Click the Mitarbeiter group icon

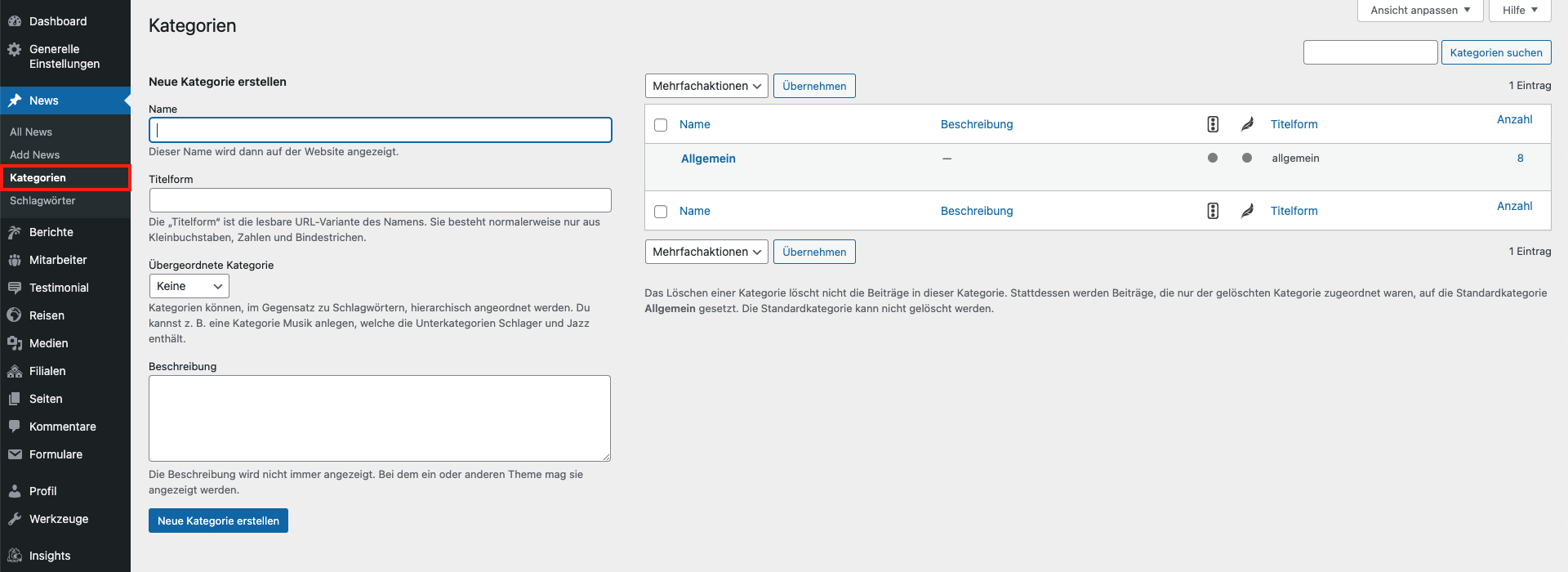(15, 260)
